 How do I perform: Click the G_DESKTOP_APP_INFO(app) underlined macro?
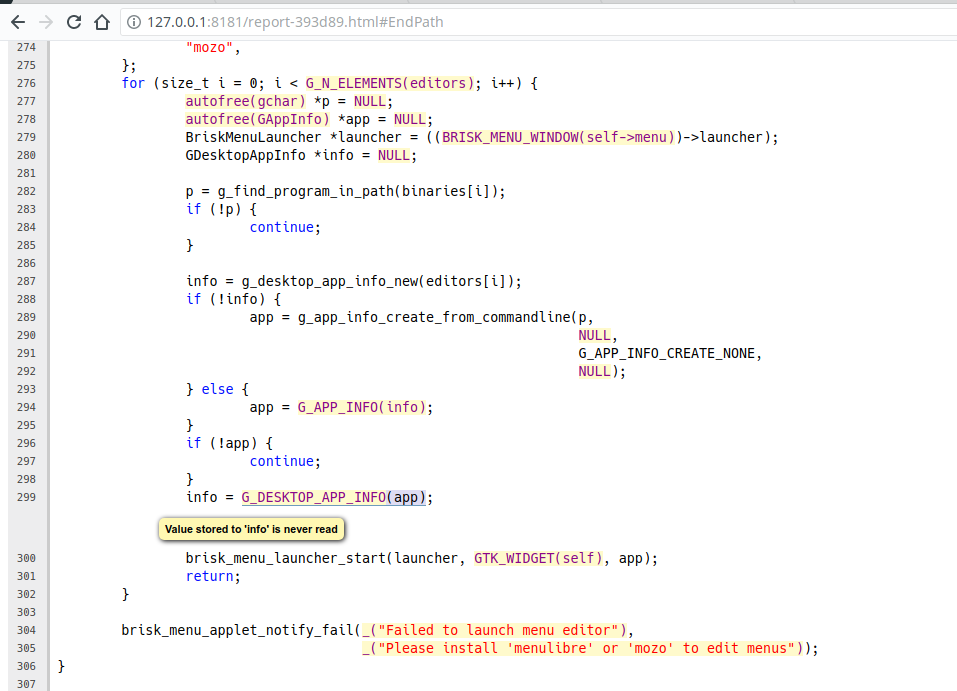333,497
